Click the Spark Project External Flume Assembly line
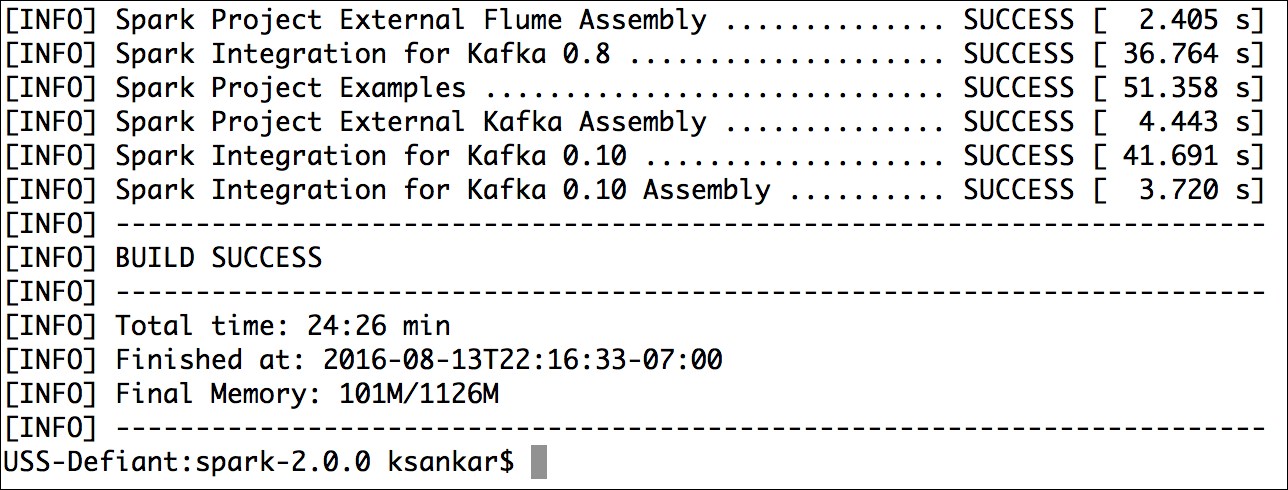 click(x=634, y=20)
